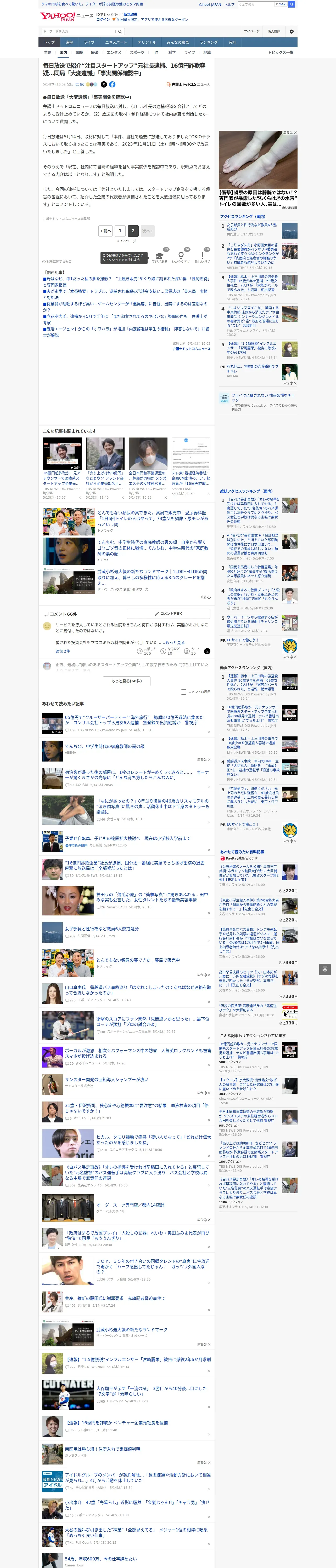Open the マイページ link
Screen dimensions: 336x1568
(x=252, y=32)
